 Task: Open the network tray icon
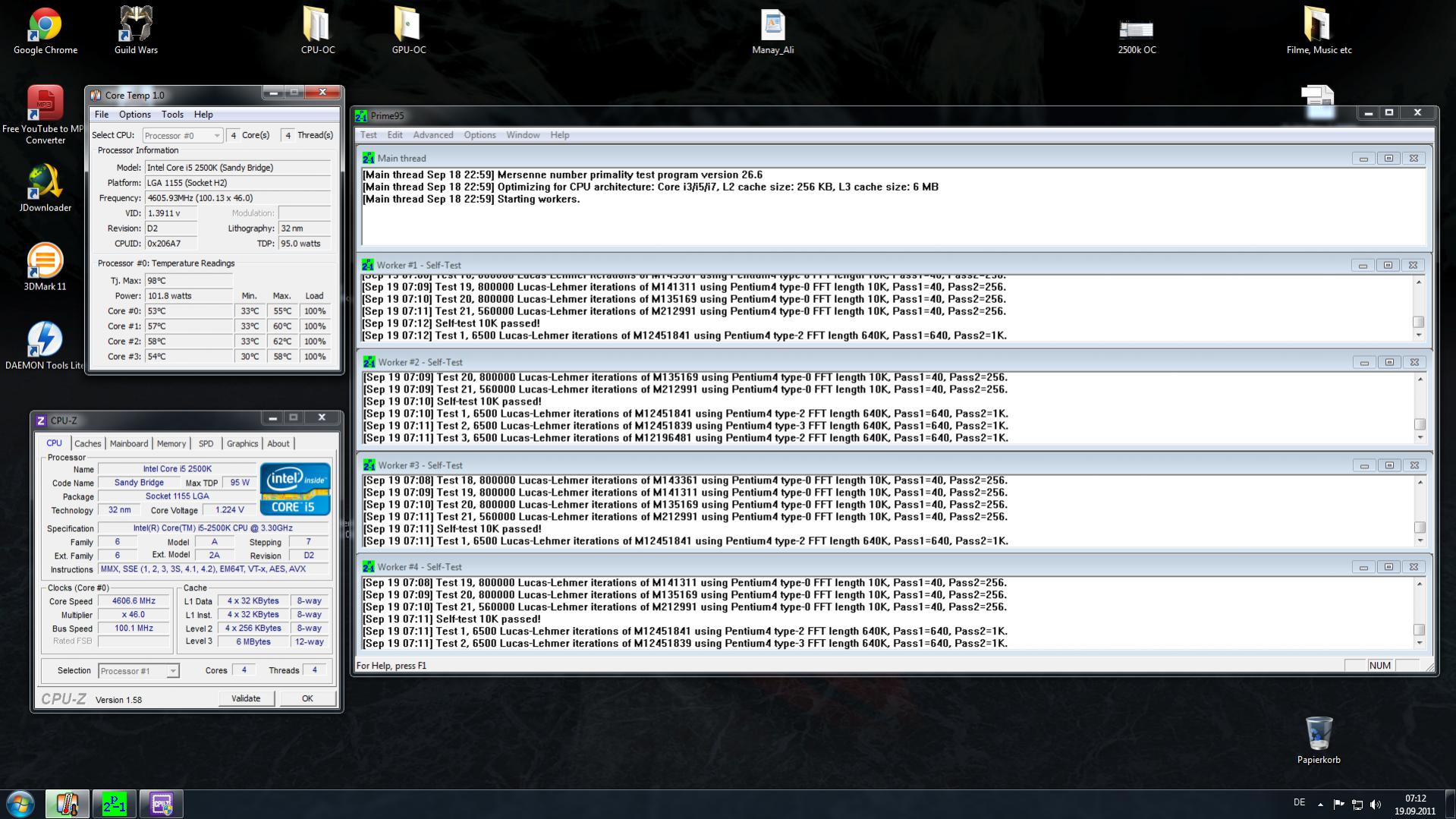[x=1357, y=805]
